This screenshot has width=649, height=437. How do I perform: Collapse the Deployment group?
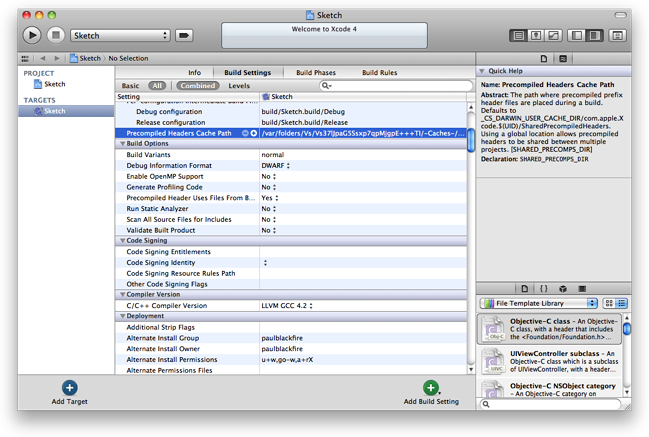click(123, 316)
